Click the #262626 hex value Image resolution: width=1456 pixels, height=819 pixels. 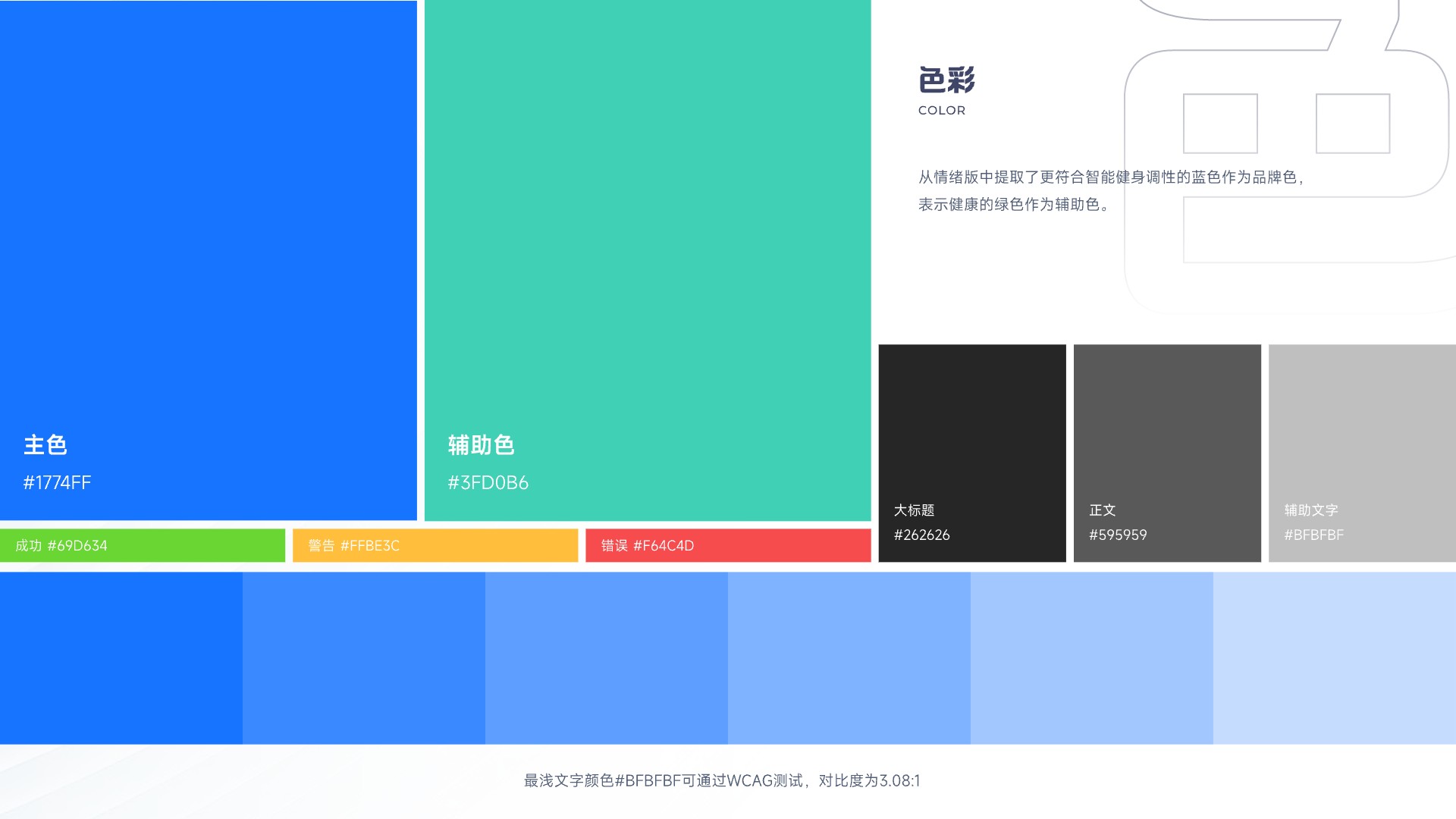[922, 535]
